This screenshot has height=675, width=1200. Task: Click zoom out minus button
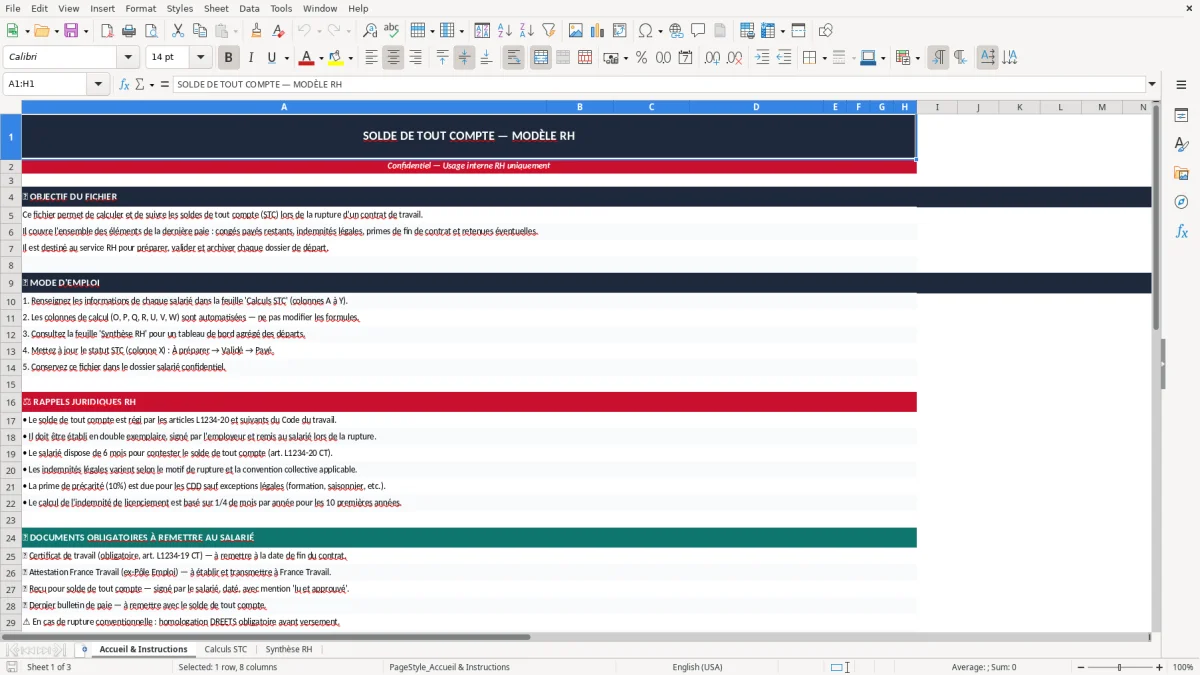point(1079,667)
